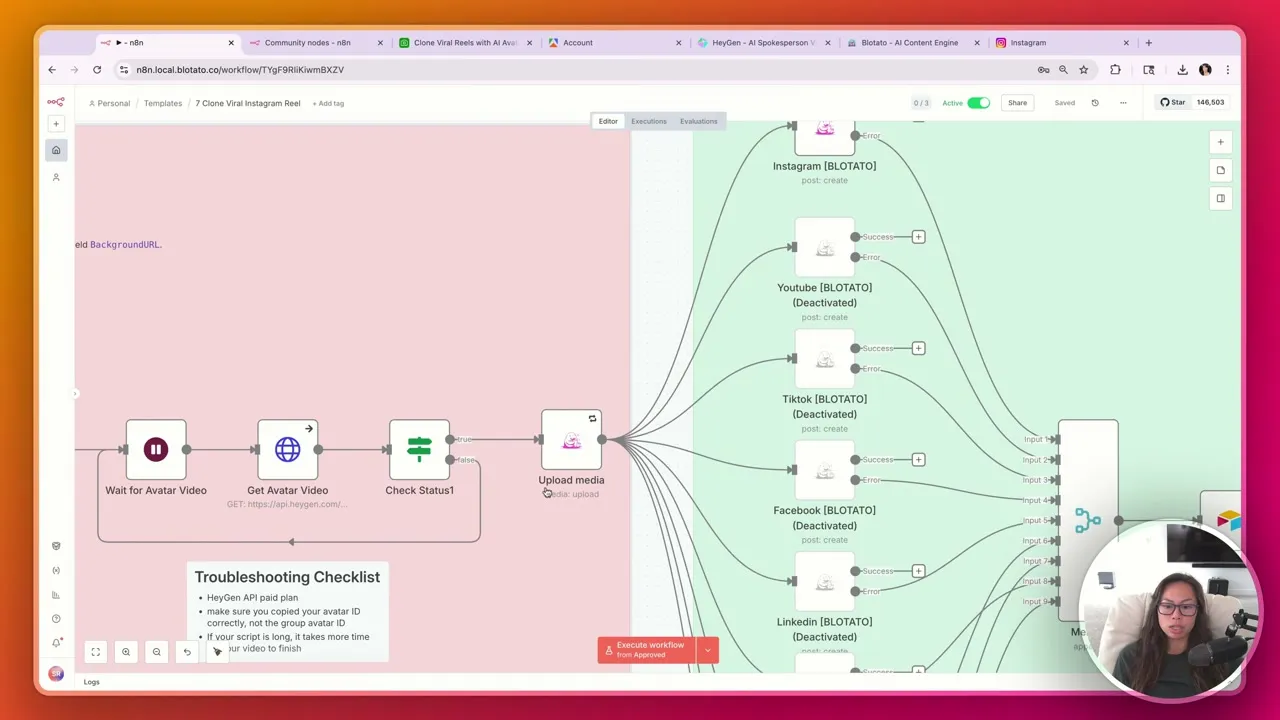
Task: Select the Merge node icon
Action: click(x=1088, y=520)
